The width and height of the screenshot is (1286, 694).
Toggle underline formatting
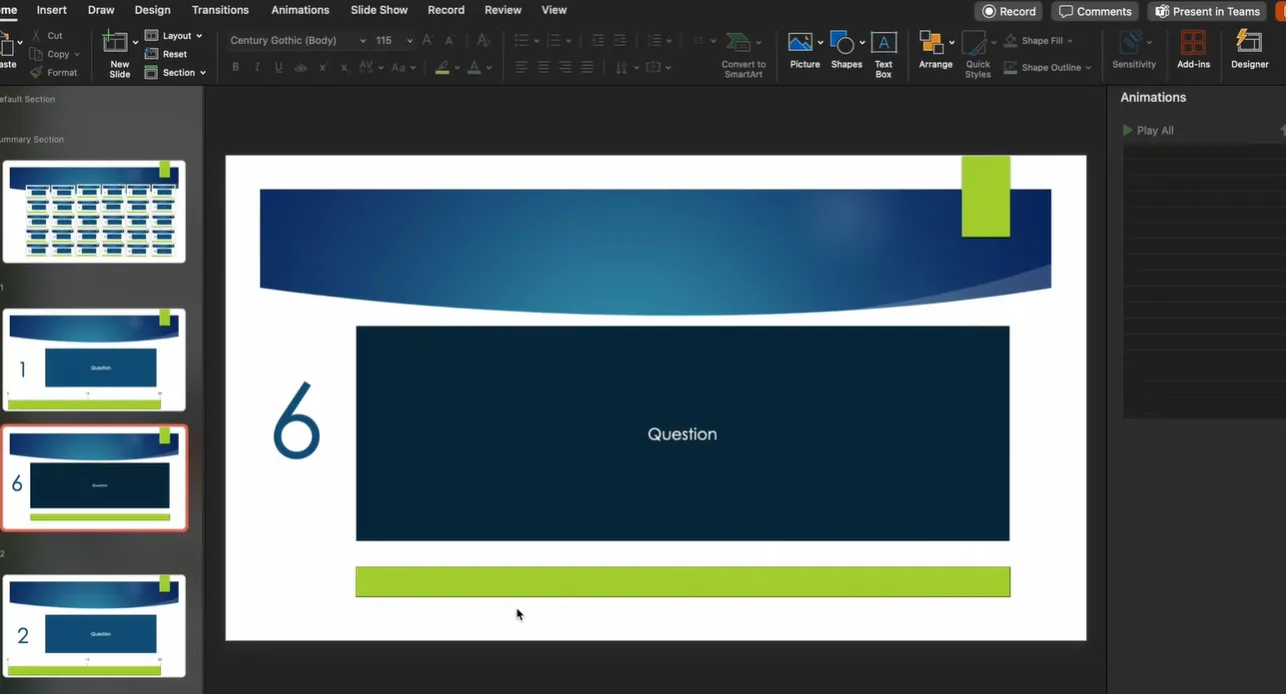(x=278, y=67)
